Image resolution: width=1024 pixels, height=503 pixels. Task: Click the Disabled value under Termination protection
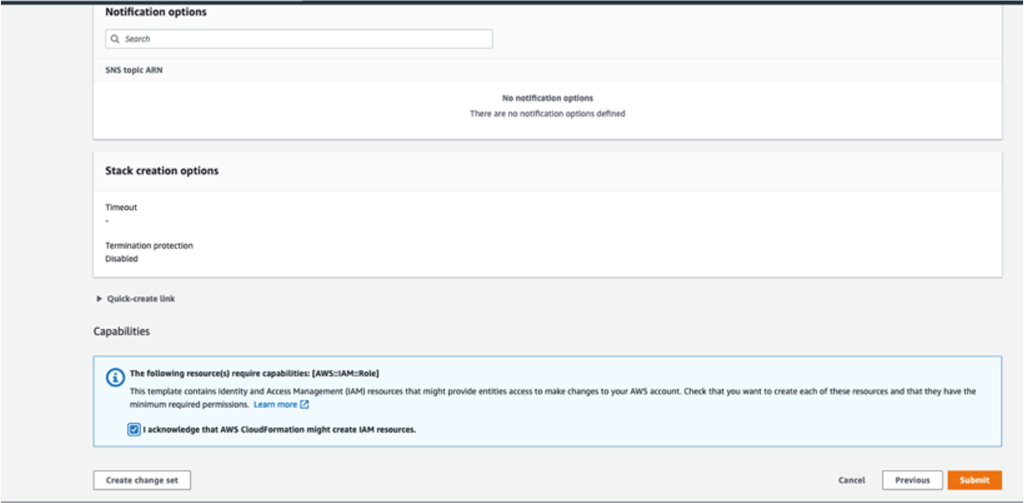coord(122,259)
